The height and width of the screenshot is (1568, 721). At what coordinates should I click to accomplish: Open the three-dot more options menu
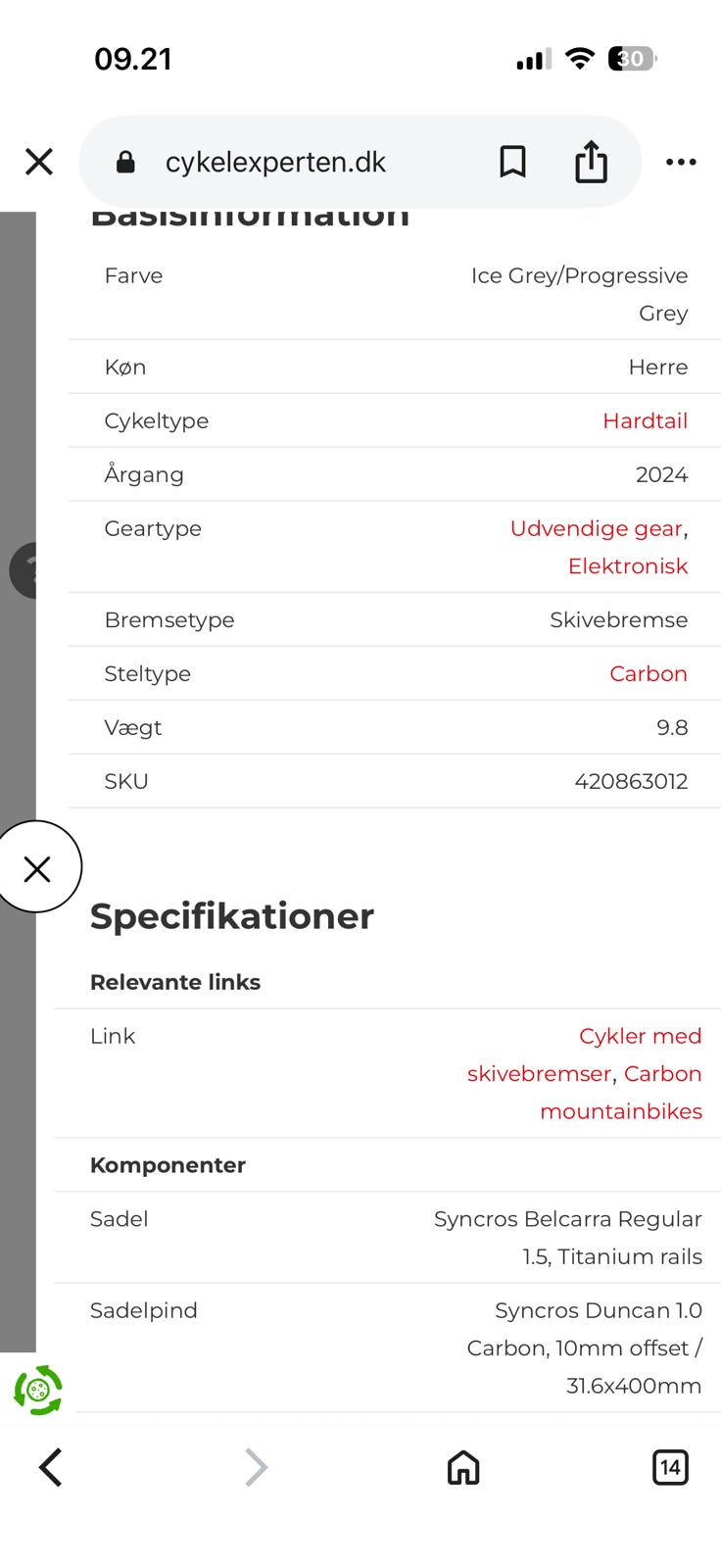(681, 162)
